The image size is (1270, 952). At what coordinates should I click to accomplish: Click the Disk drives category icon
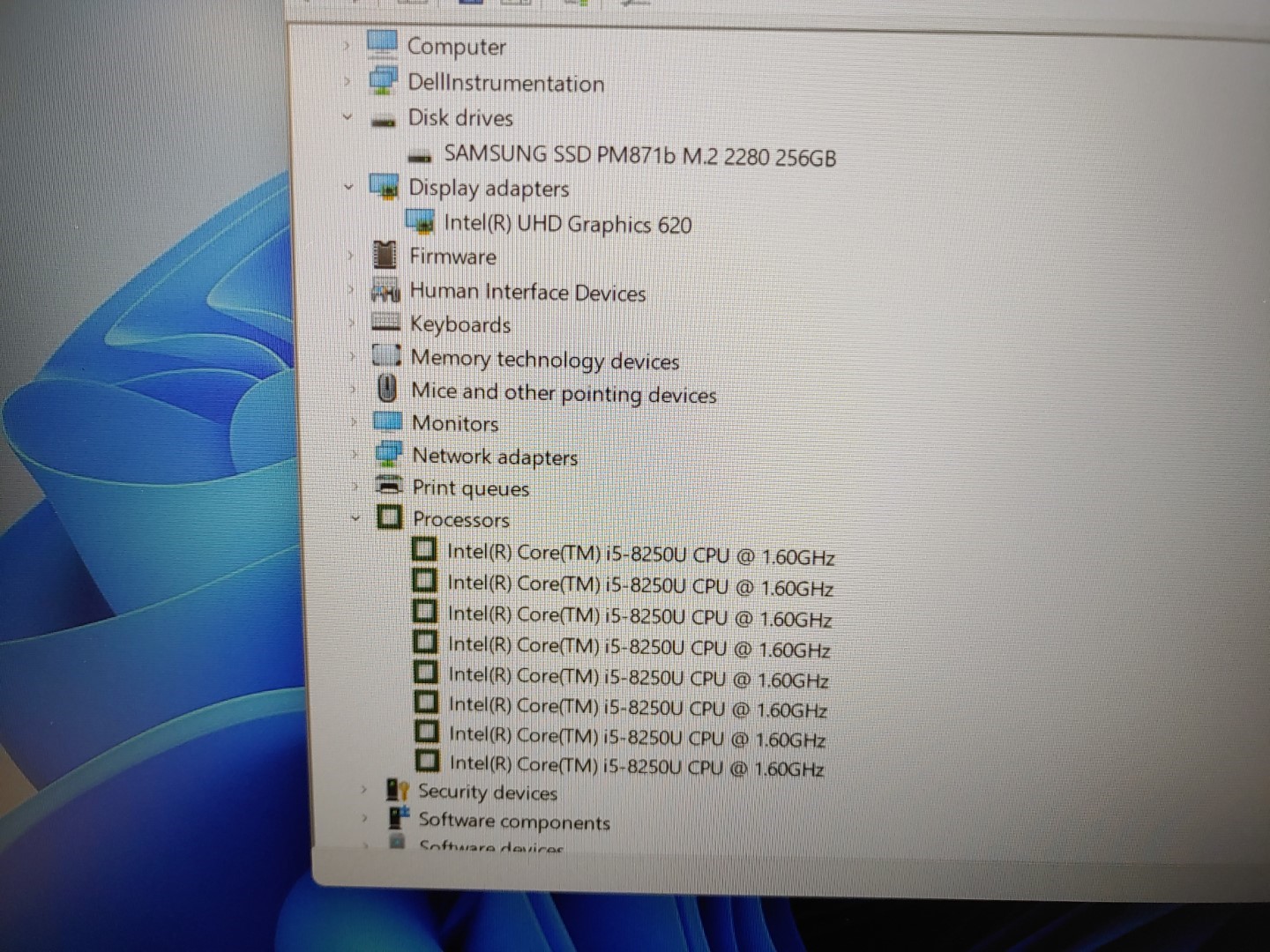384,121
